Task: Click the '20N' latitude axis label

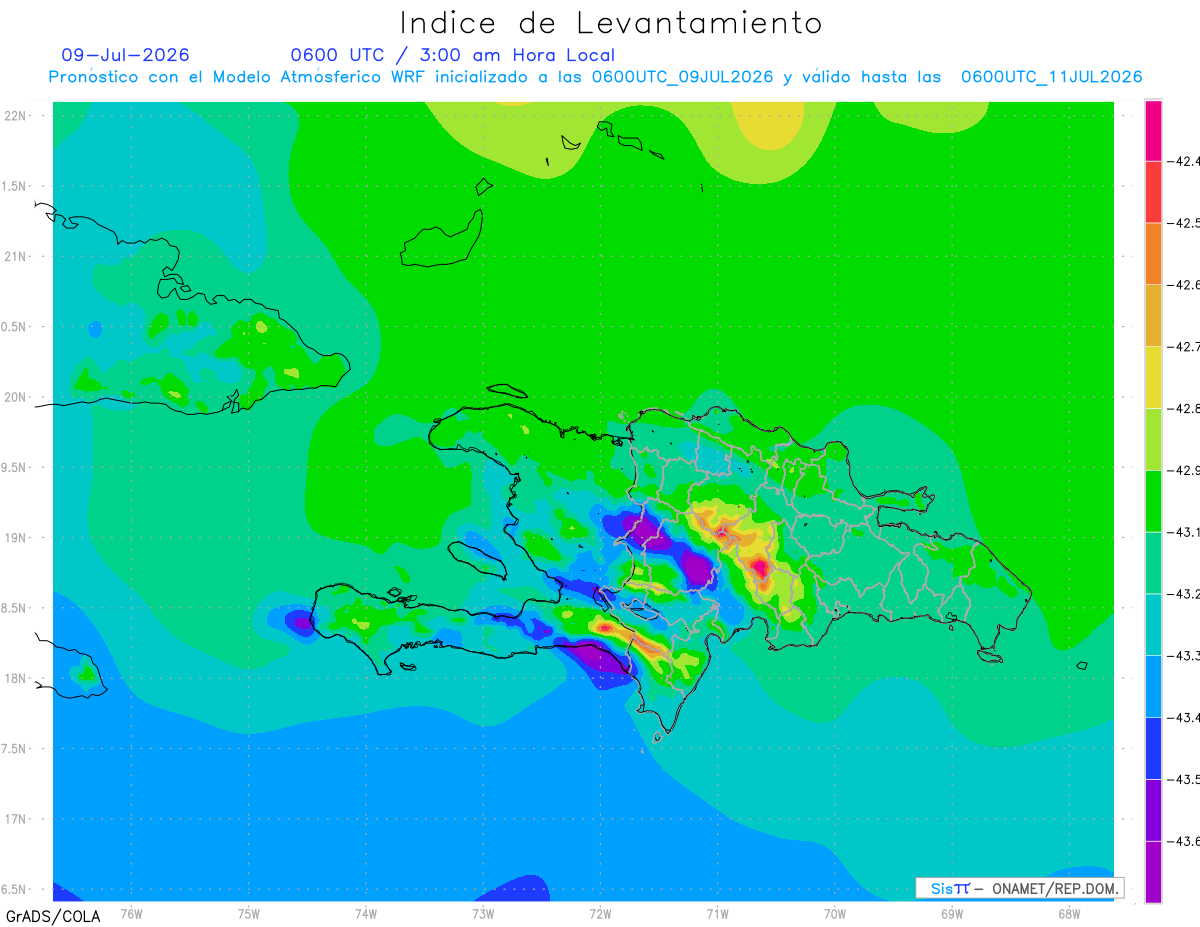Action: coord(15,397)
